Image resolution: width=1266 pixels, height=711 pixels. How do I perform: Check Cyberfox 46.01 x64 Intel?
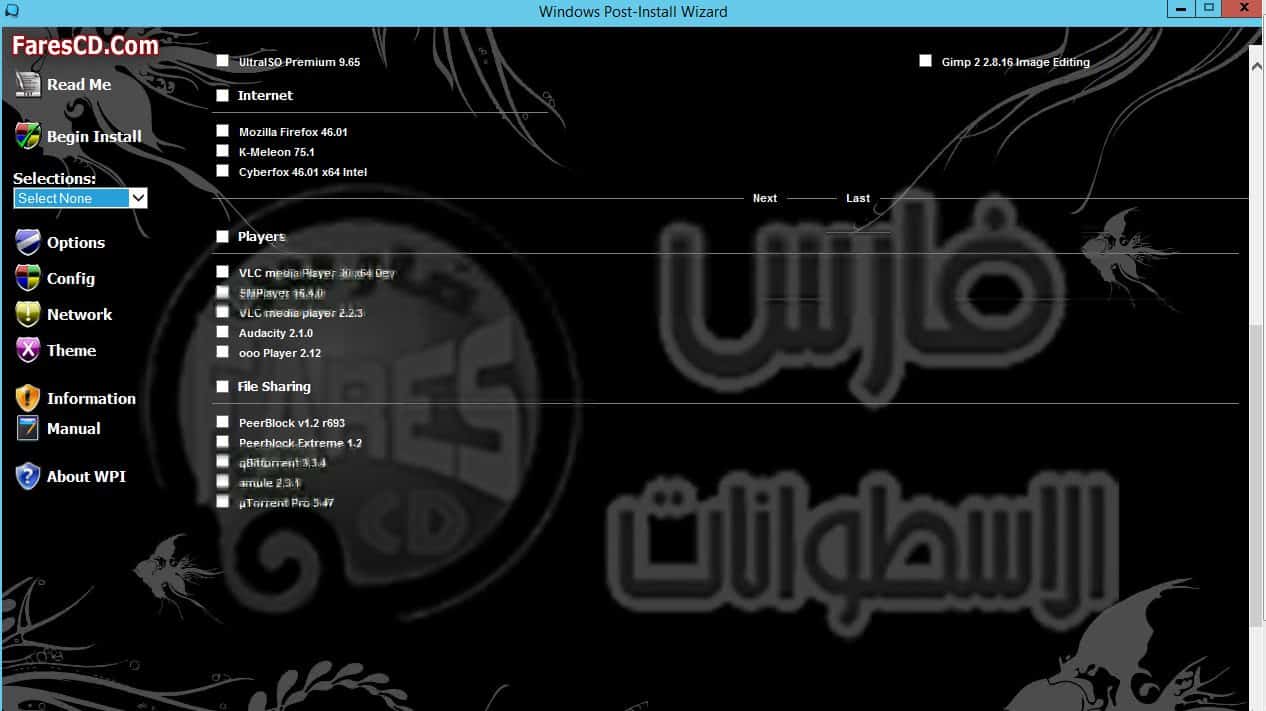click(x=222, y=171)
